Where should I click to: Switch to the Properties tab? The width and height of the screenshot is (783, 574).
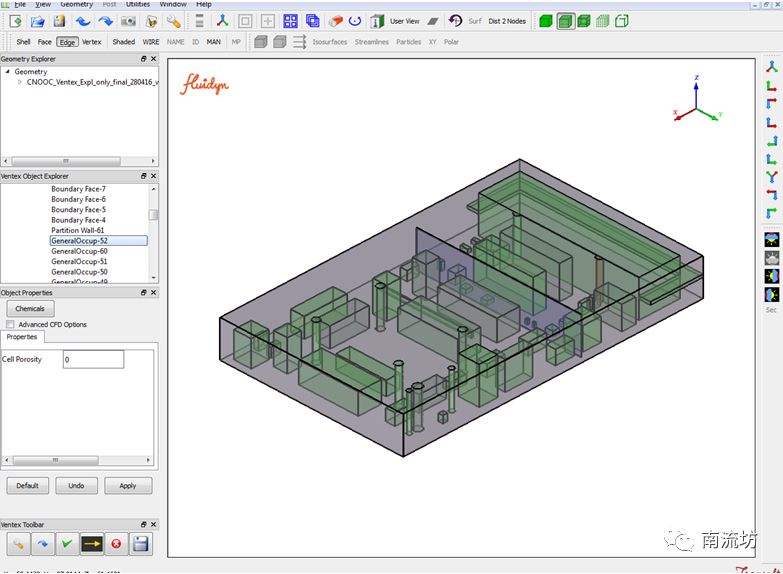tap(22, 337)
